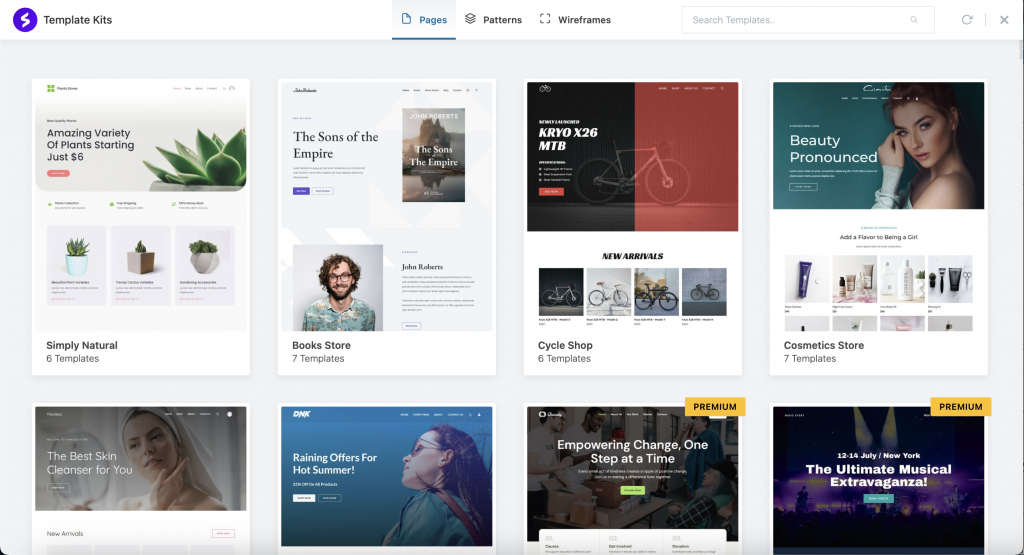Viewport: 1024px width, 555px height.
Task: Switch to the Pages tab
Action: pyautogui.click(x=424, y=20)
